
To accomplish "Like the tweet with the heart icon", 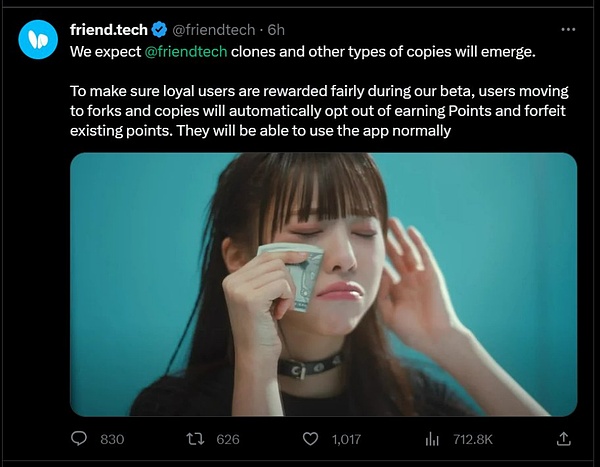I will click(310, 438).
